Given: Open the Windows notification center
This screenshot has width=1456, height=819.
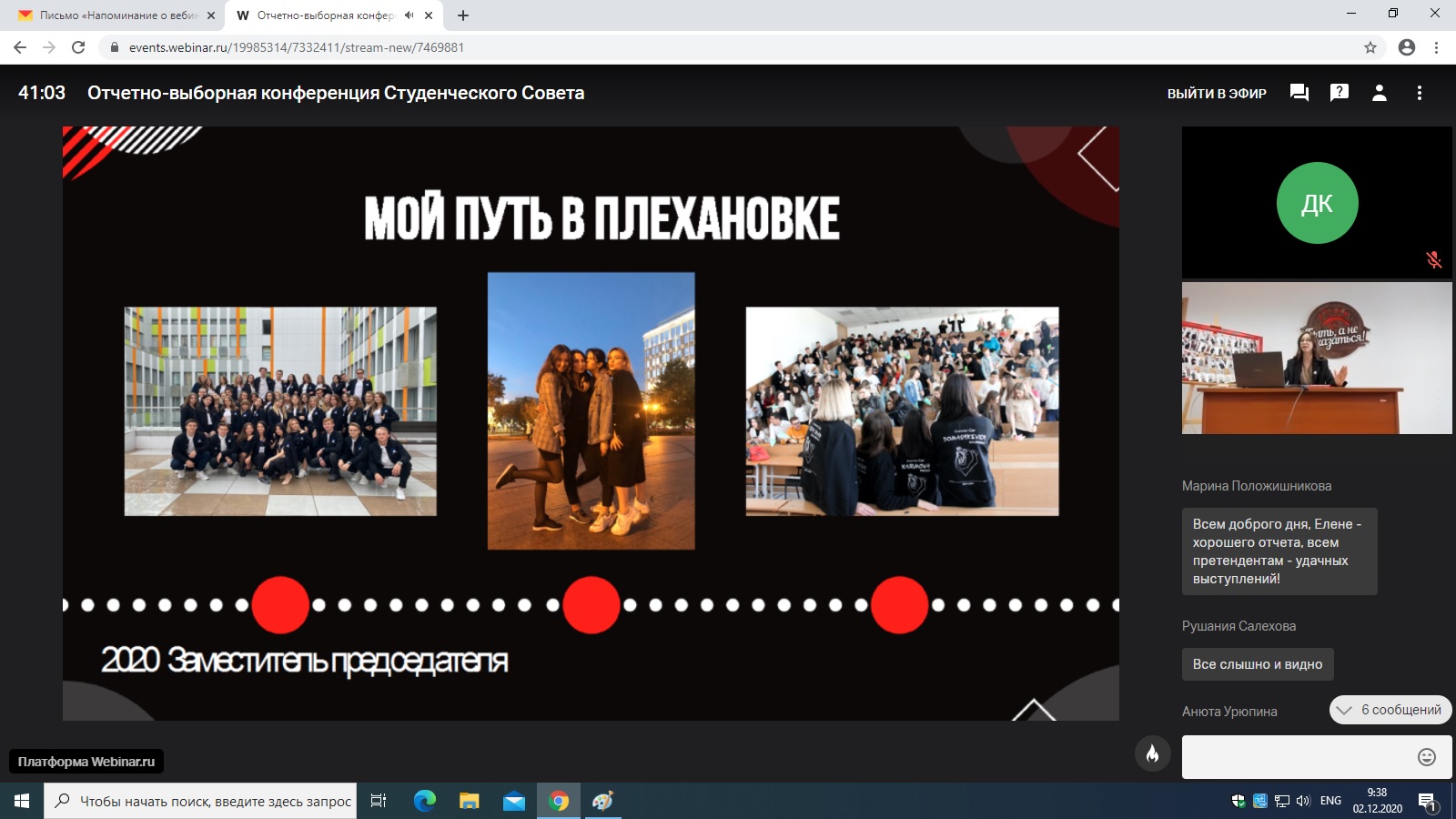Looking at the screenshot, I should point(1428,802).
